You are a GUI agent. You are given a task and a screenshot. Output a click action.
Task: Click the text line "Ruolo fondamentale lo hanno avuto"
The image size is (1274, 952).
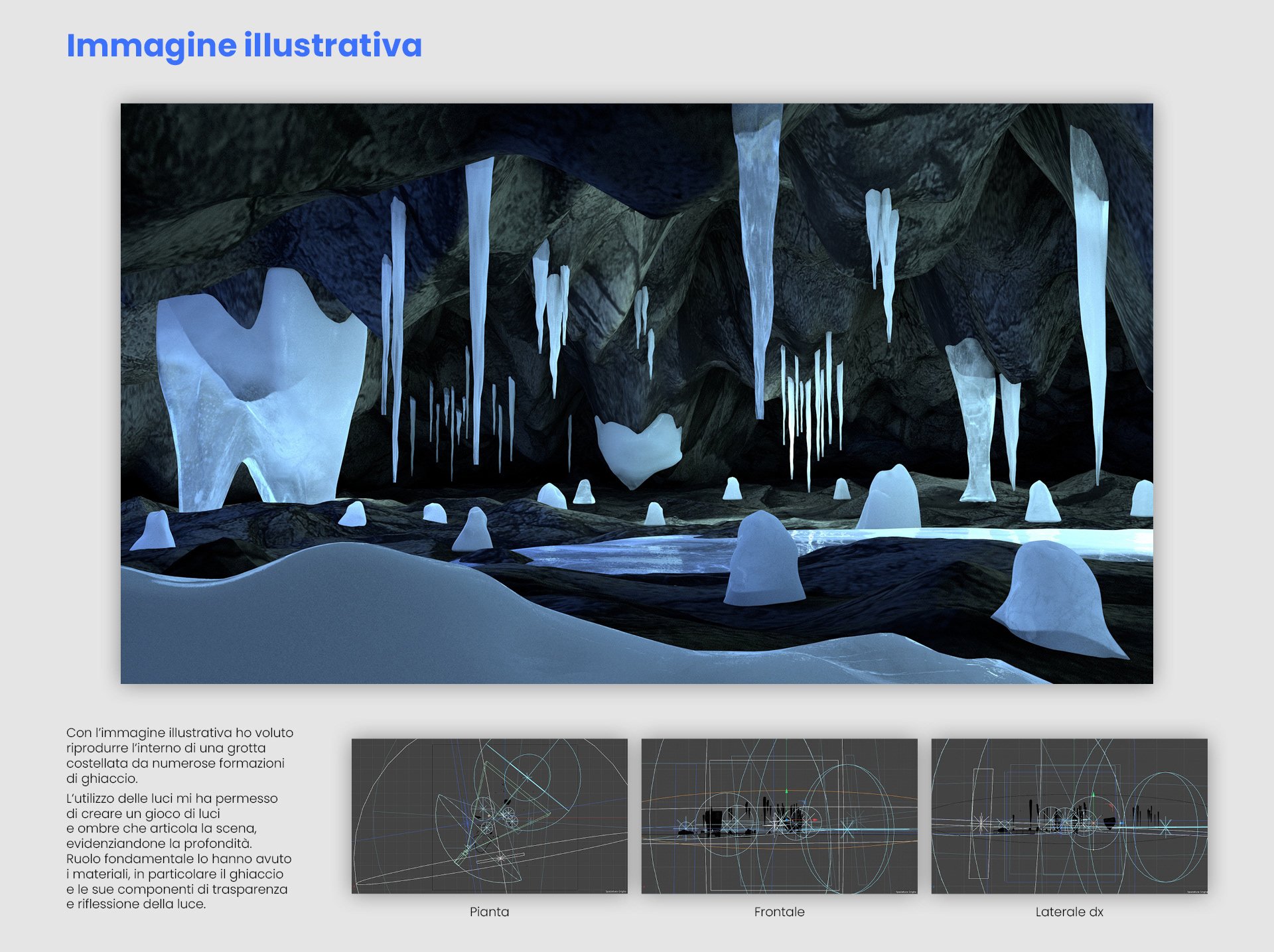[178, 858]
